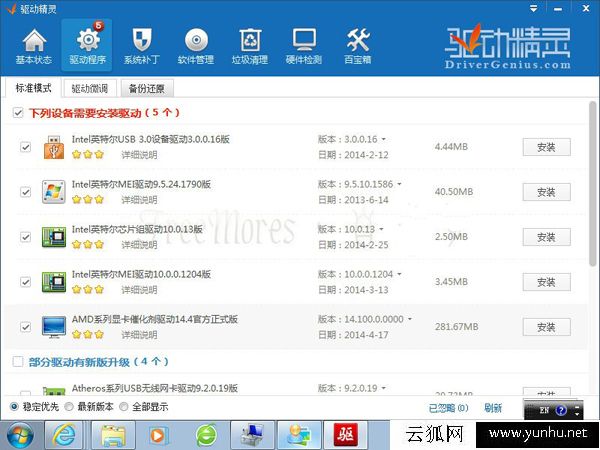The image size is (600, 450).
Task: Select the 最新版本 radio button
Action: [x=69, y=407]
